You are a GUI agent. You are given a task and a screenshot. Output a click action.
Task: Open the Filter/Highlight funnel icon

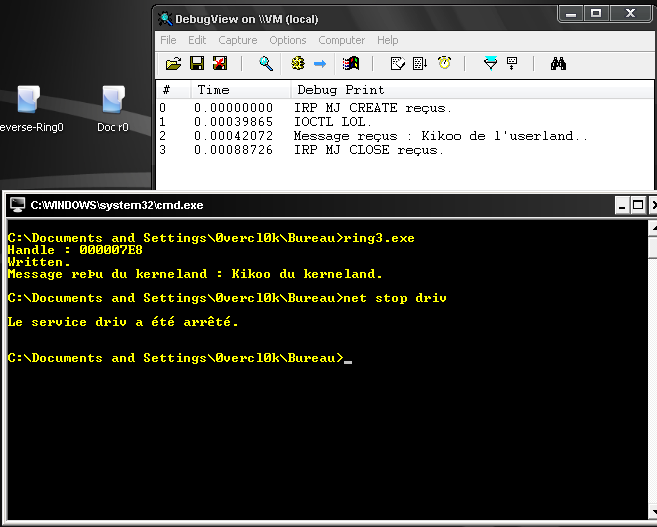click(490, 63)
